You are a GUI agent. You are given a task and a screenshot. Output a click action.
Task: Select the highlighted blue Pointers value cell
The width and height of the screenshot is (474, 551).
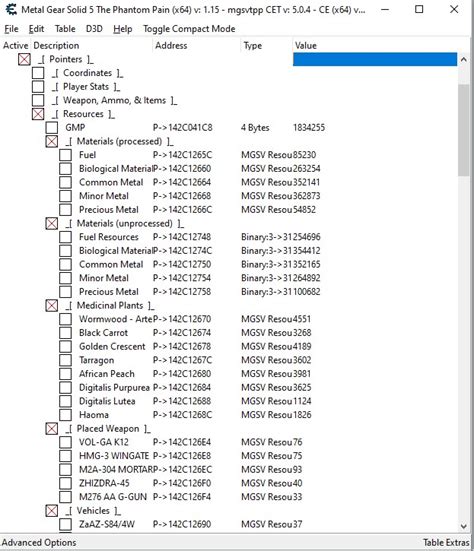(375, 59)
